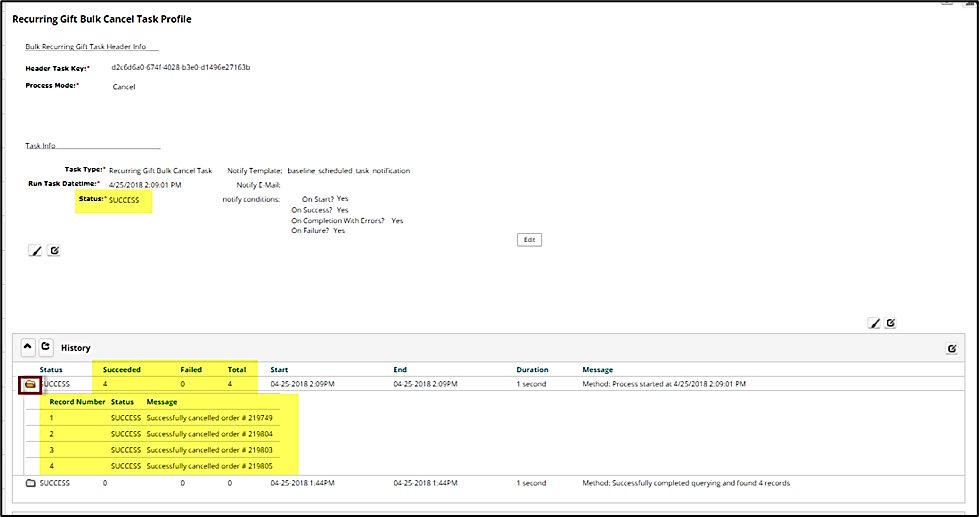Click the edit-note icon beside Task Info pencil
This screenshot has height=517, width=979.
click(54, 251)
